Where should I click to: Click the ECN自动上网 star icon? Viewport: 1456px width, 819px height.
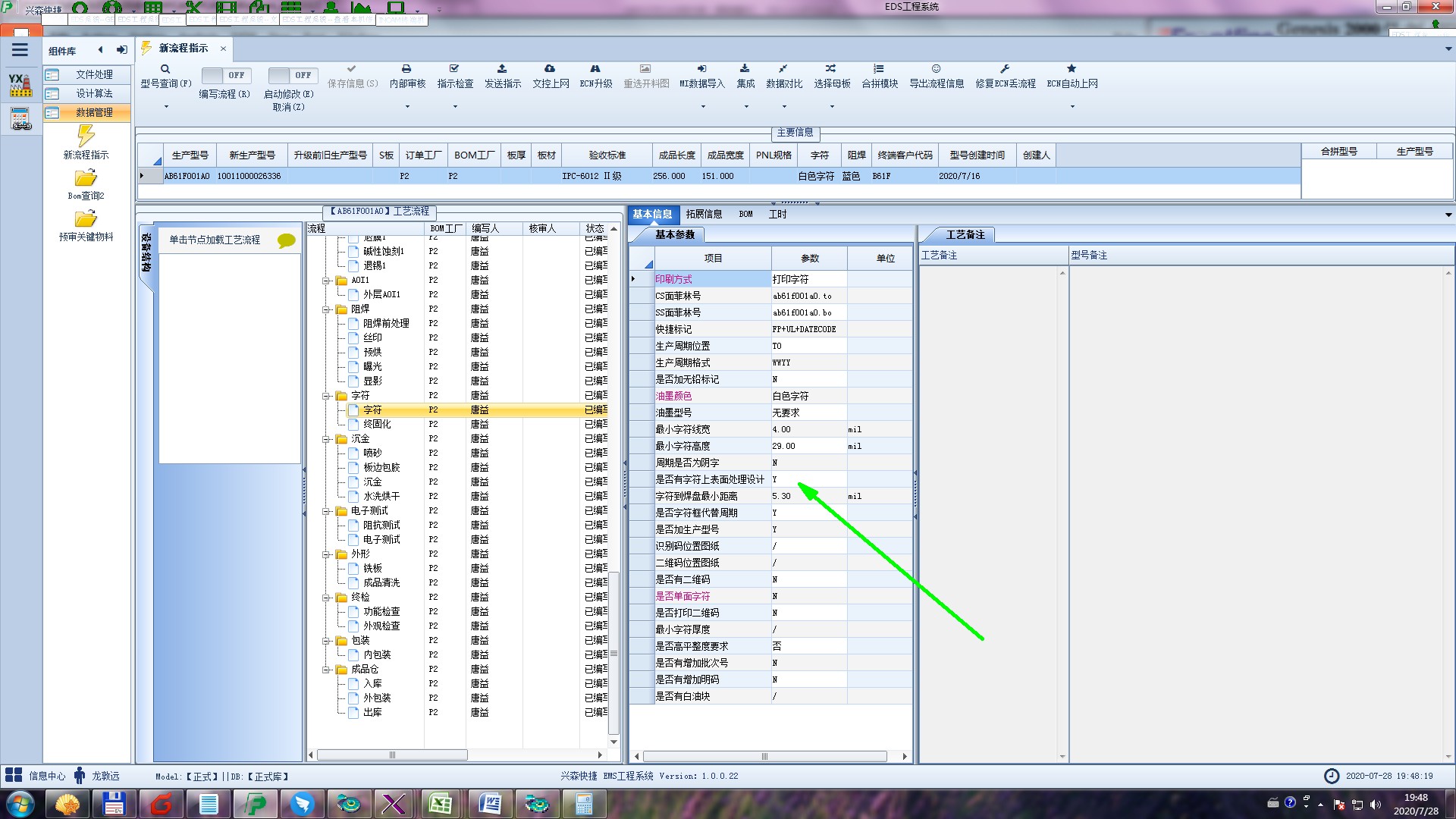1072,69
